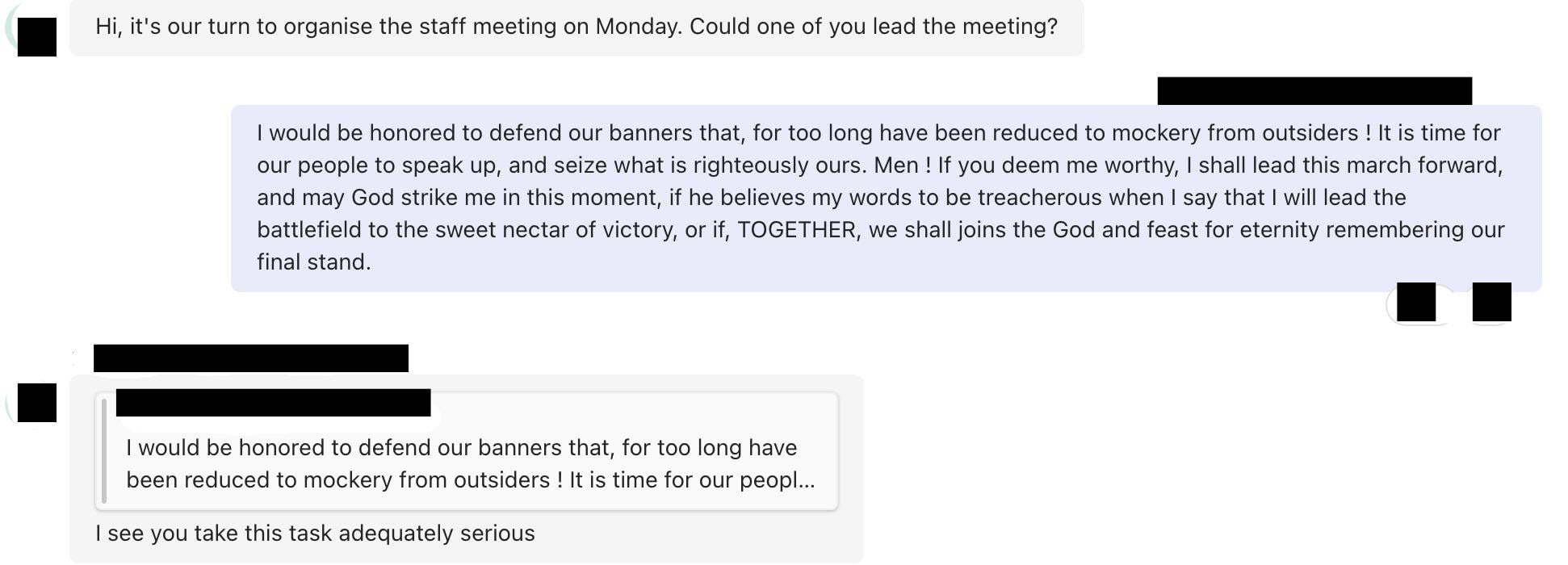Click the redacted author name inside the quote box
Image resolution: width=1568 pixels, height=565 pixels.
pos(273,402)
